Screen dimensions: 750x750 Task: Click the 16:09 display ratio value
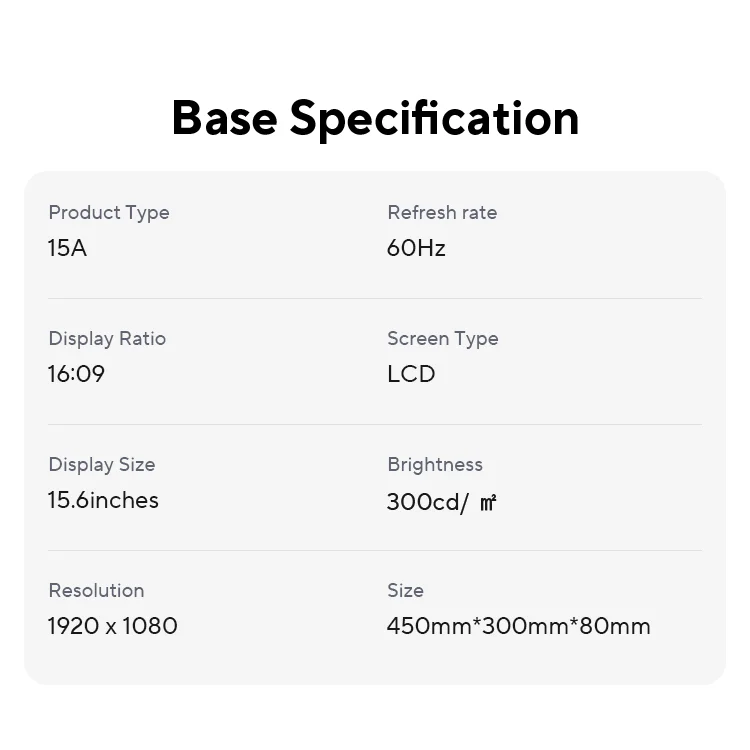pyautogui.click(x=76, y=374)
